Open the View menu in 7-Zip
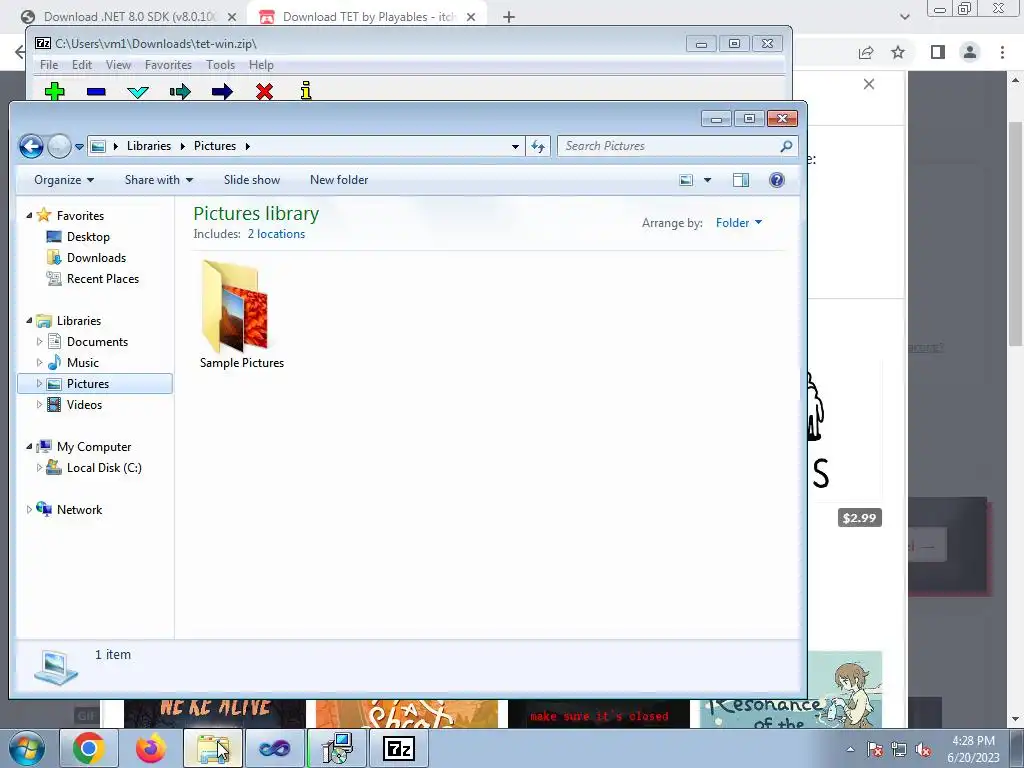The height and width of the screenshot is (768, 1024). coord(118,65)
